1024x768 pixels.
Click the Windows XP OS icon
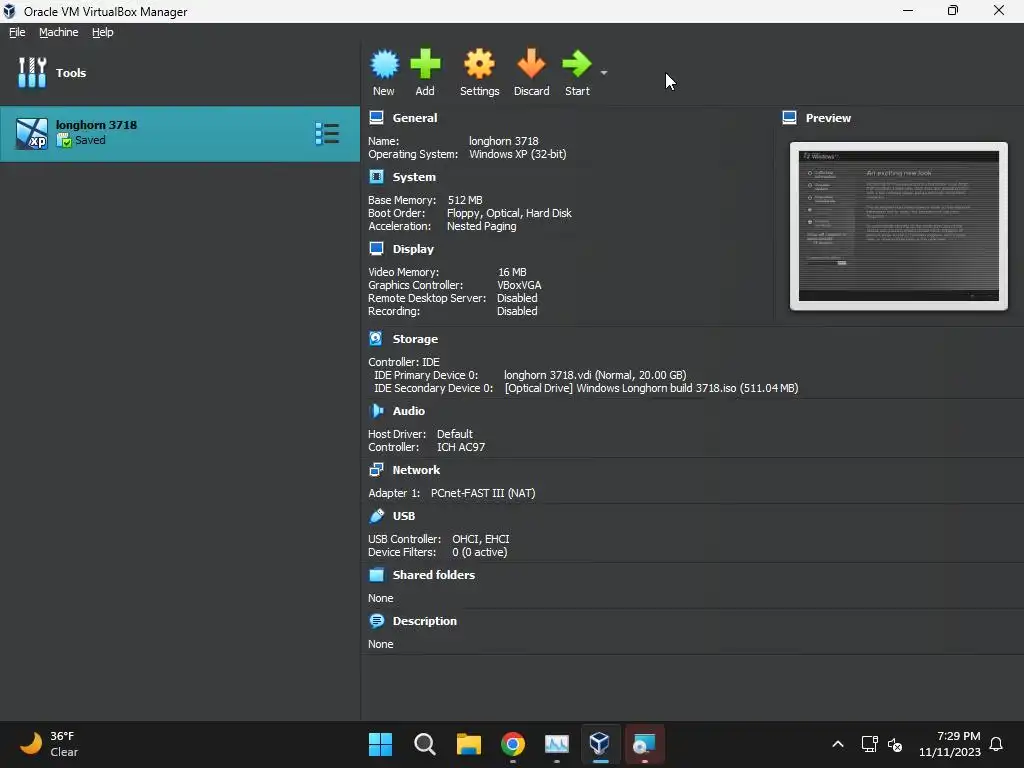point(32,134)
